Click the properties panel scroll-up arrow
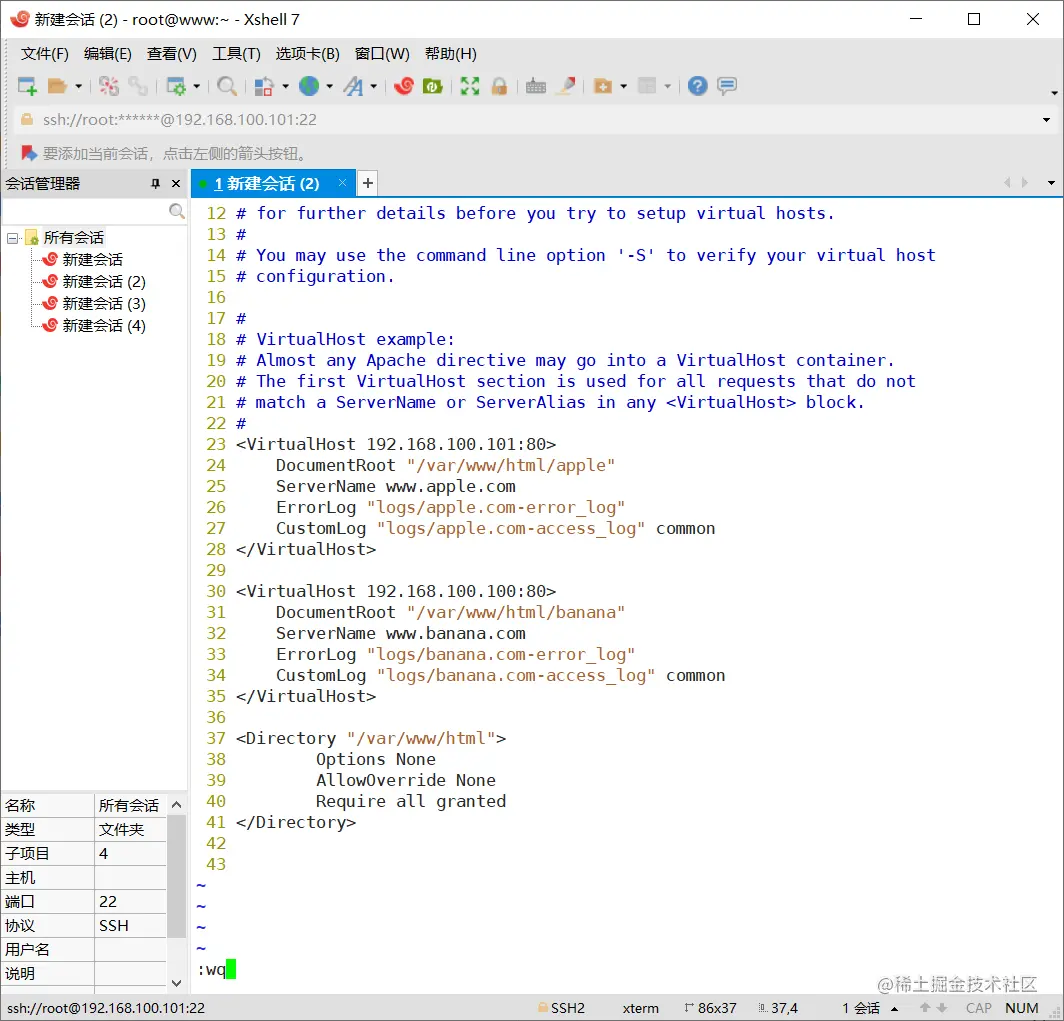Image resolution: width=1064 pixels, height=1021 pixels. pyautogui.click(x=176, y=805)
